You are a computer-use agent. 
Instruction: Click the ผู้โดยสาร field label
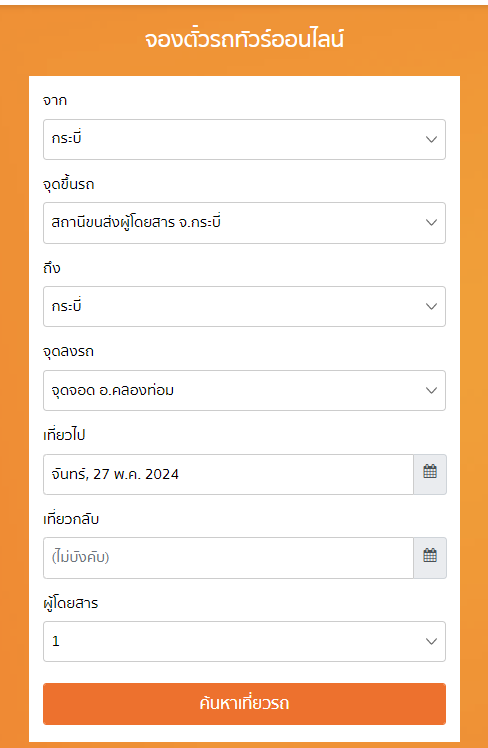click(x=71, y=603)
